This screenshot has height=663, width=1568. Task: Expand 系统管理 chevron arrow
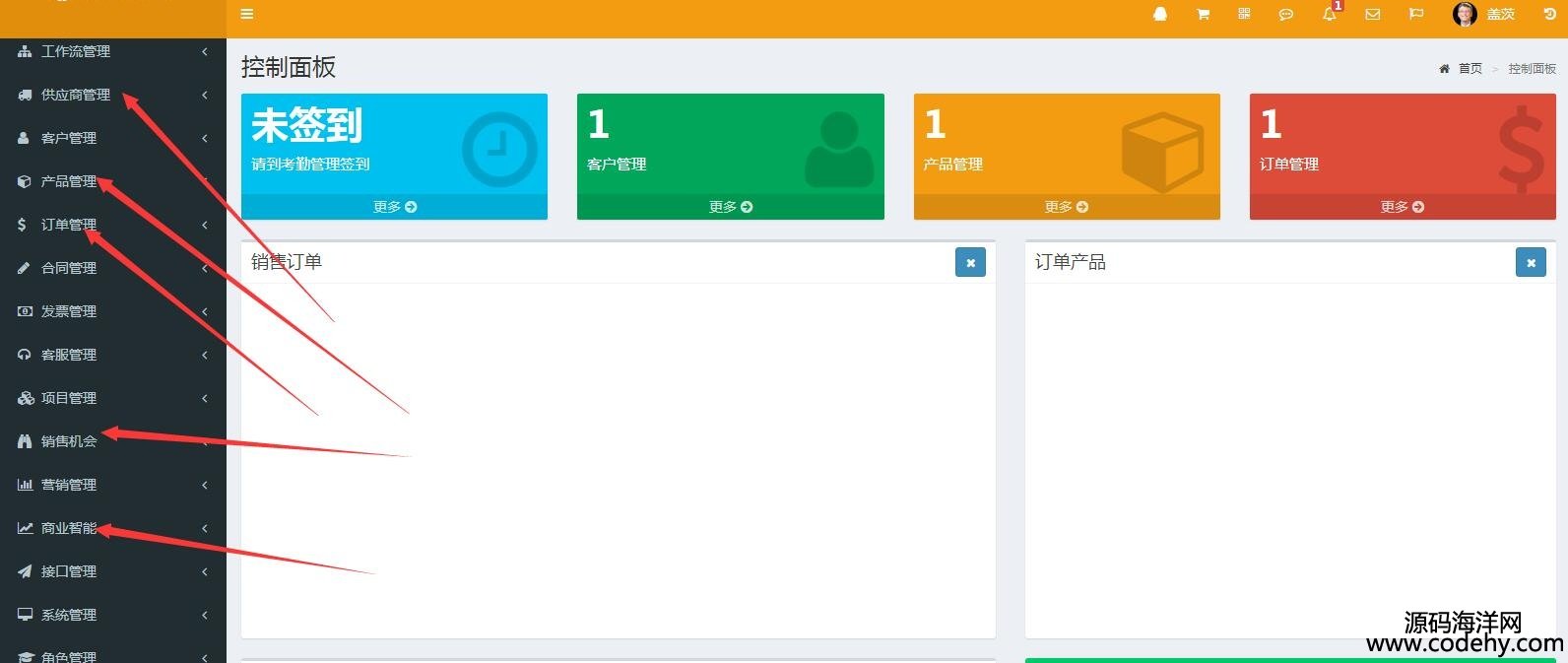point(205,615)
